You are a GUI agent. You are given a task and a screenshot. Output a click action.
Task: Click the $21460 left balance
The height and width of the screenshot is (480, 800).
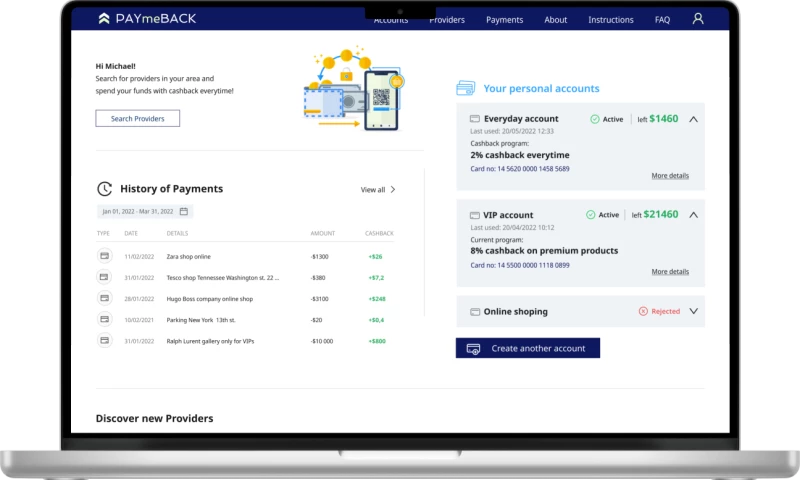661,214
